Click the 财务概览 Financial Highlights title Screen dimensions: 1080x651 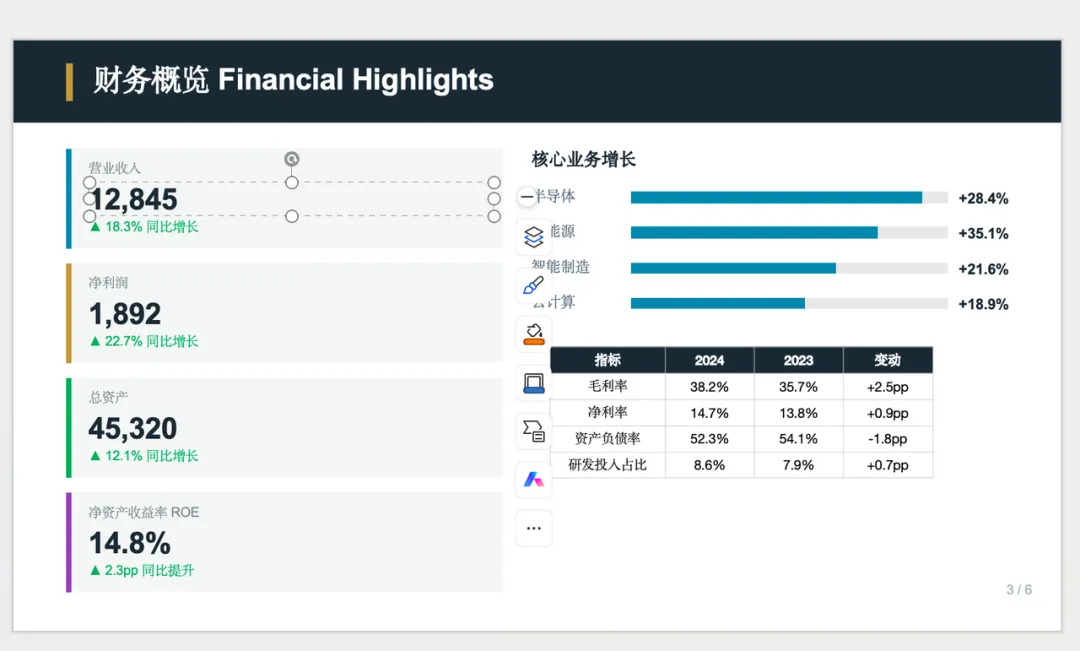293,80
